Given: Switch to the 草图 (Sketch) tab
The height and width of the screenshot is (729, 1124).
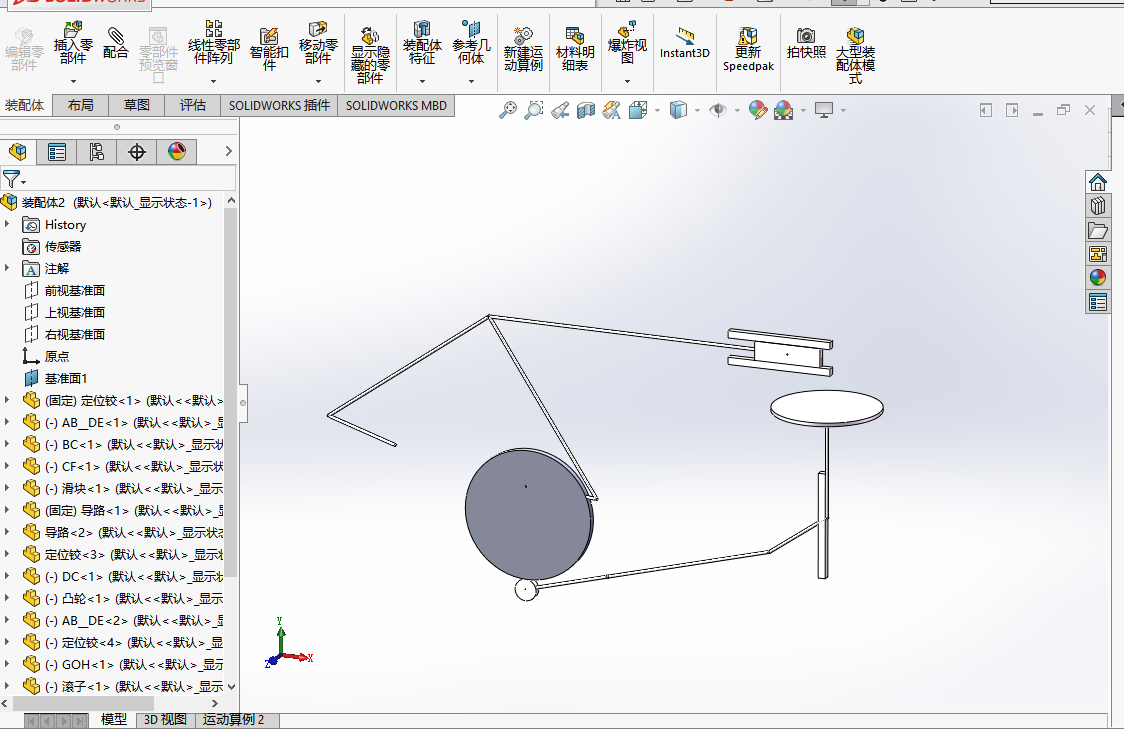Looking at the screenshot, I should (136, 105).
